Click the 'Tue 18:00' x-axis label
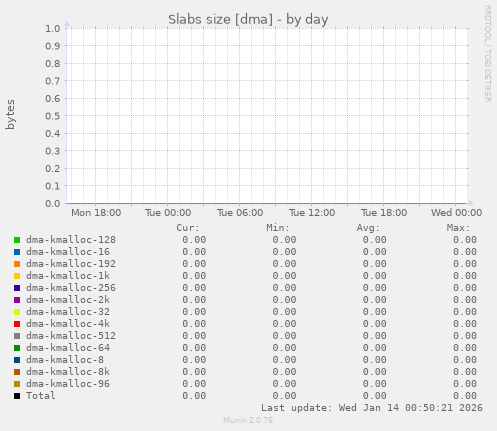This screenshot has width=497, height=431. 384,213
